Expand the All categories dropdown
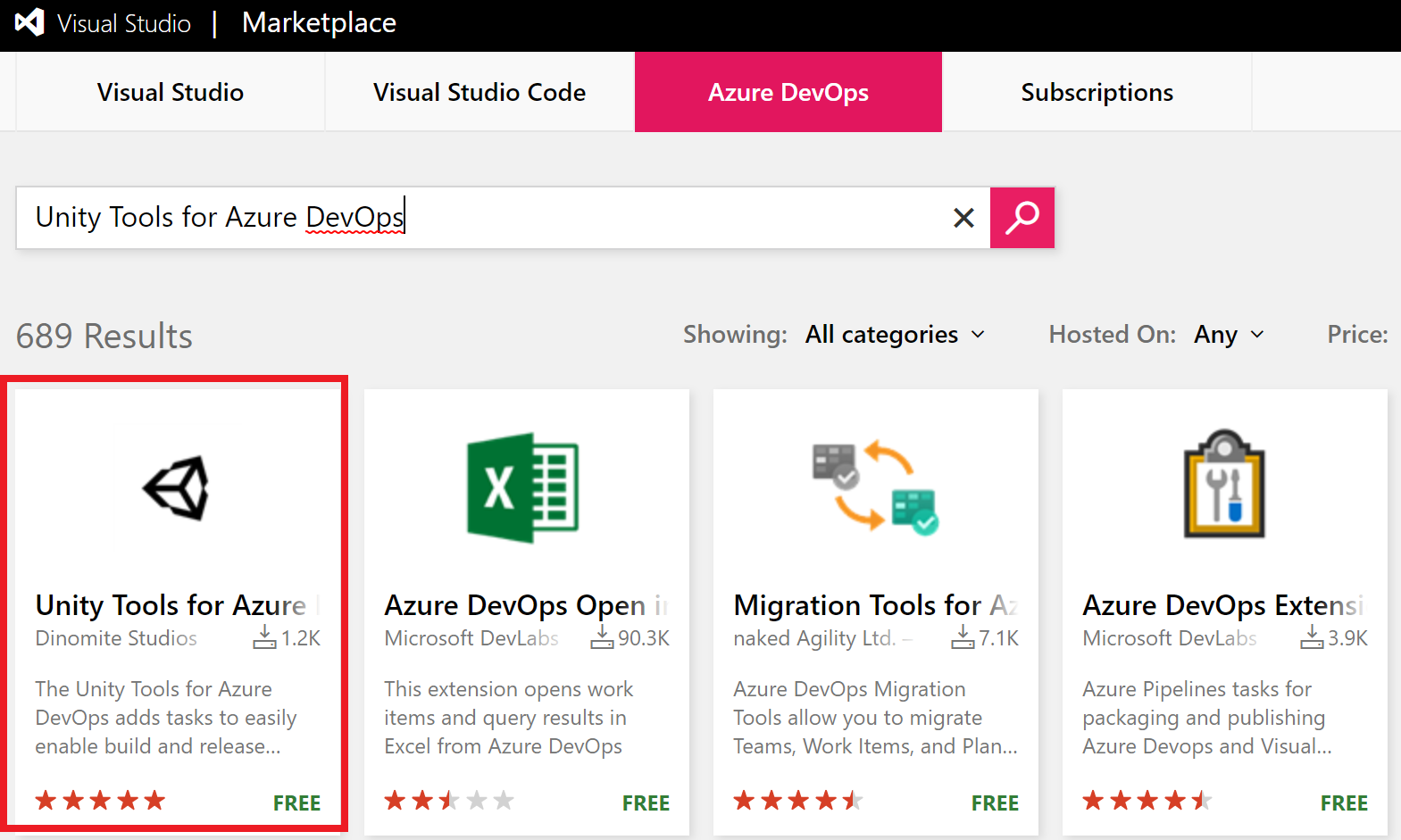This screenshot has height=840, width=1401. click(x=895, y=335)
